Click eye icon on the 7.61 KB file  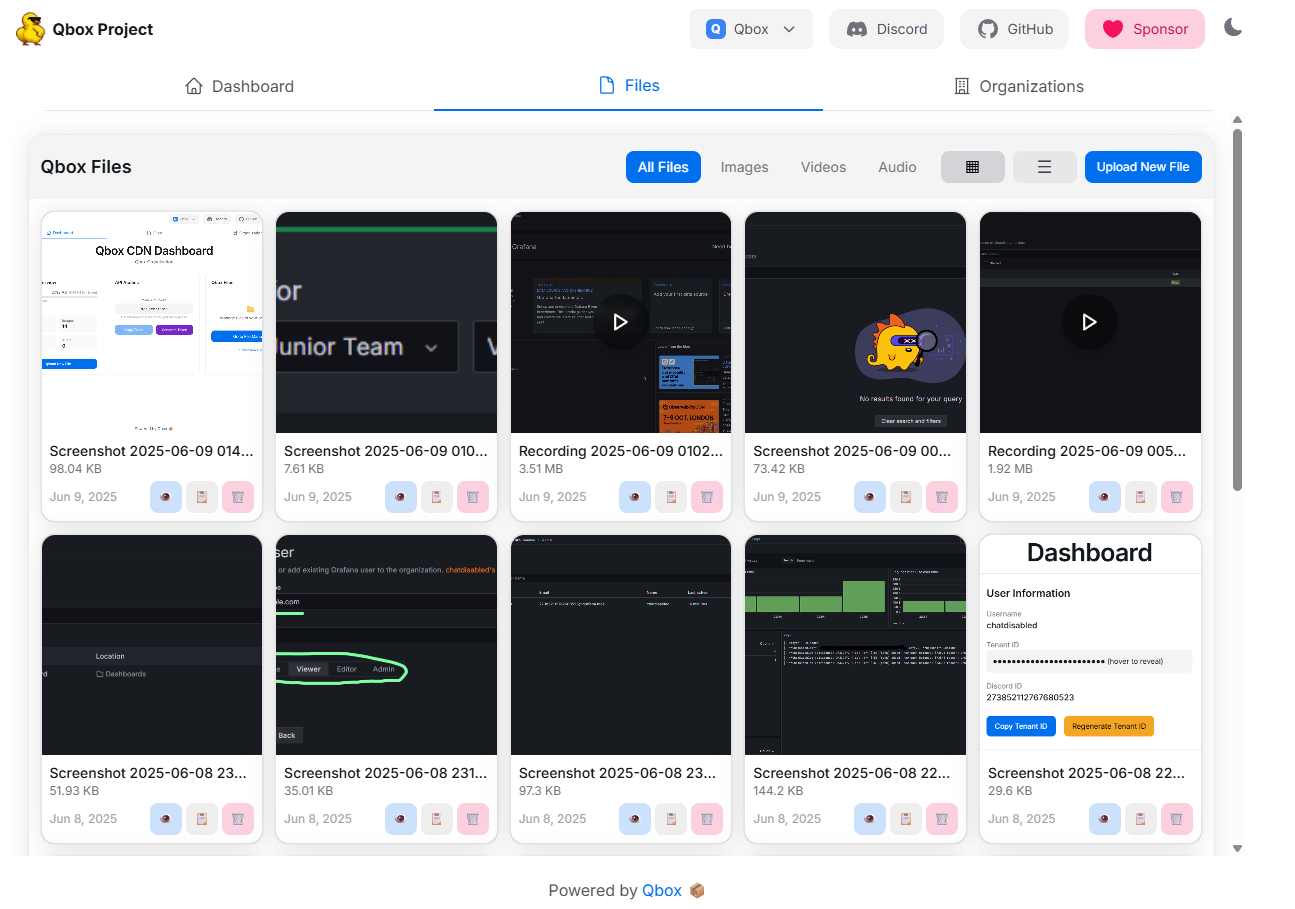[401, 497]
